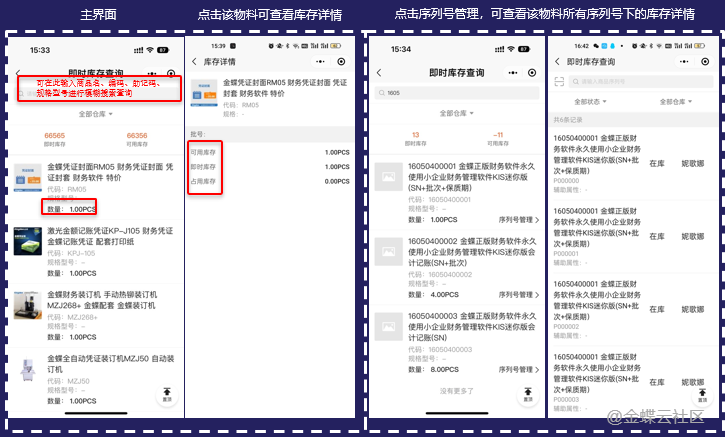The image size is (725, 437).
Task: Tap 代码: KPJ-105 text
Action: tap(71, 253)
